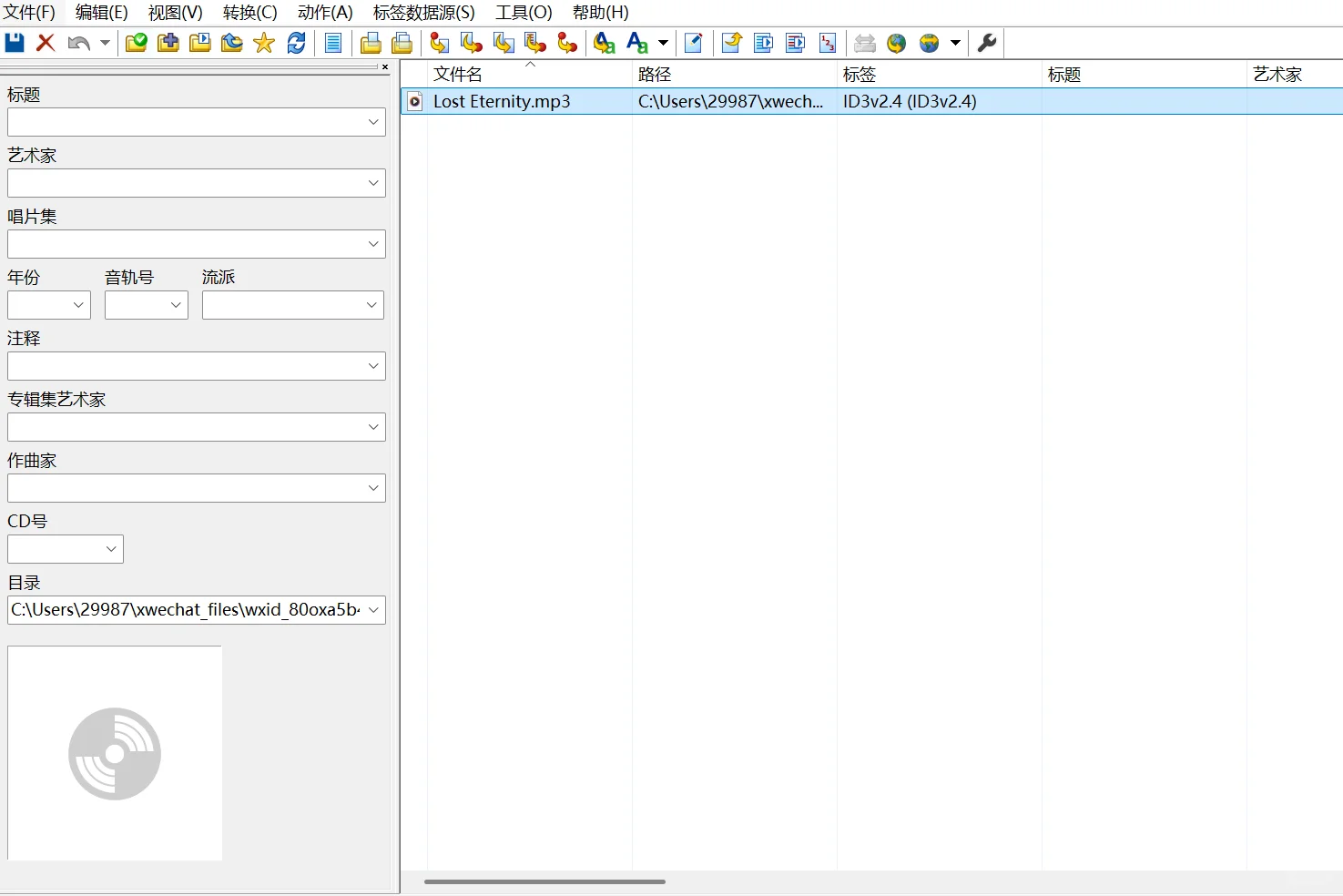This screenshot has width=1343, height=896.
Task: Select the Lost Eternity.mp3 file row
Action: 871,101
